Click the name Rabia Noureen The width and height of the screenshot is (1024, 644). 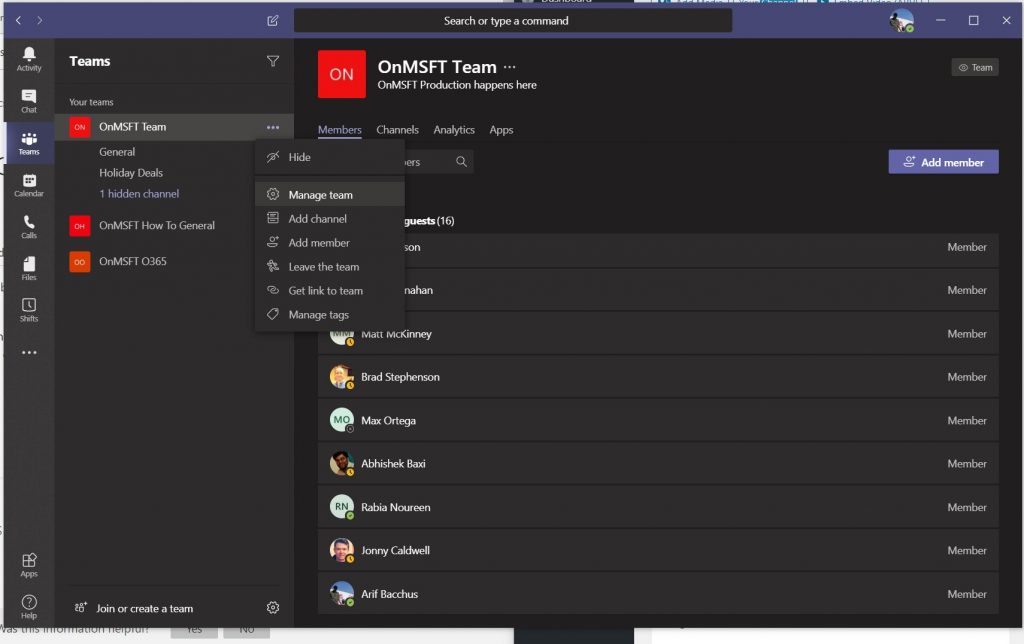click(x=396, y=507)
